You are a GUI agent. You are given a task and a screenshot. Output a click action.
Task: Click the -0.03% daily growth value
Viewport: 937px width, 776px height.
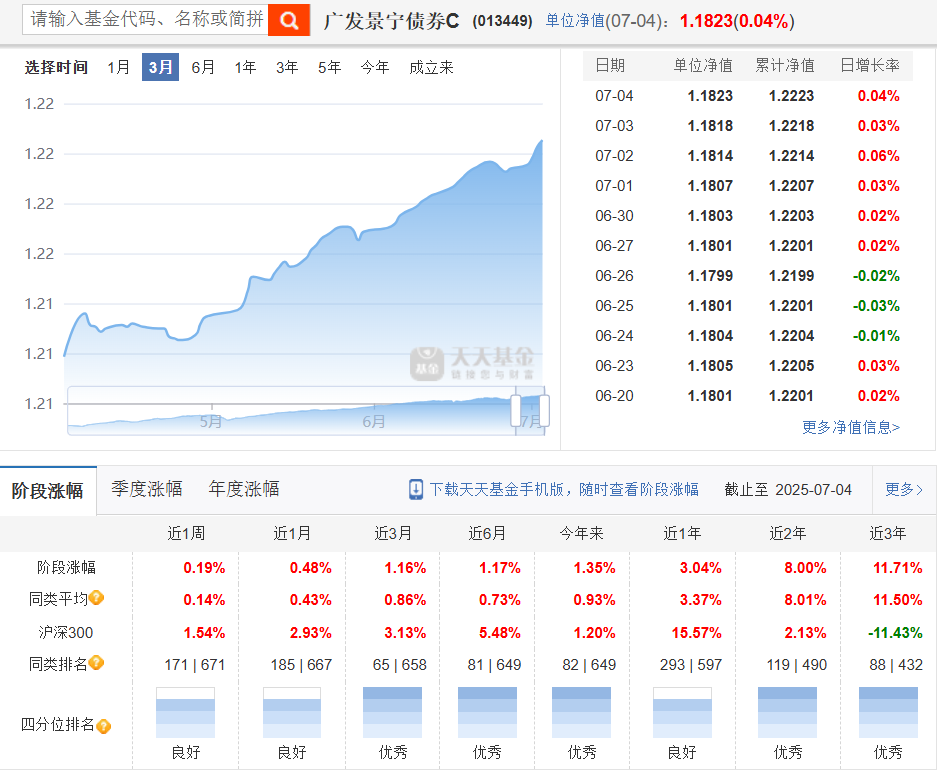[x=876, y=306]
